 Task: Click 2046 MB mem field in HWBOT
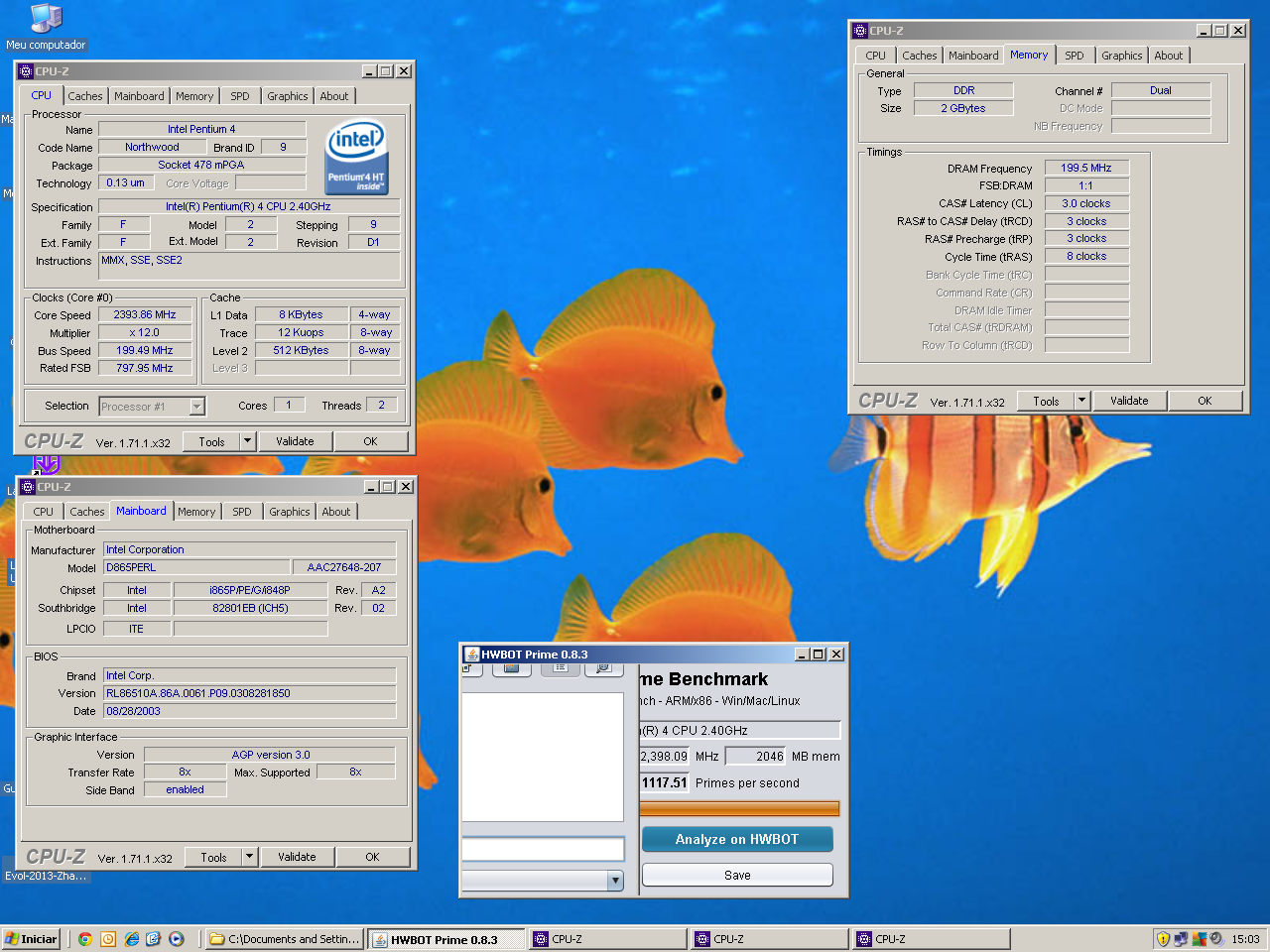click(x=756, y=756)
